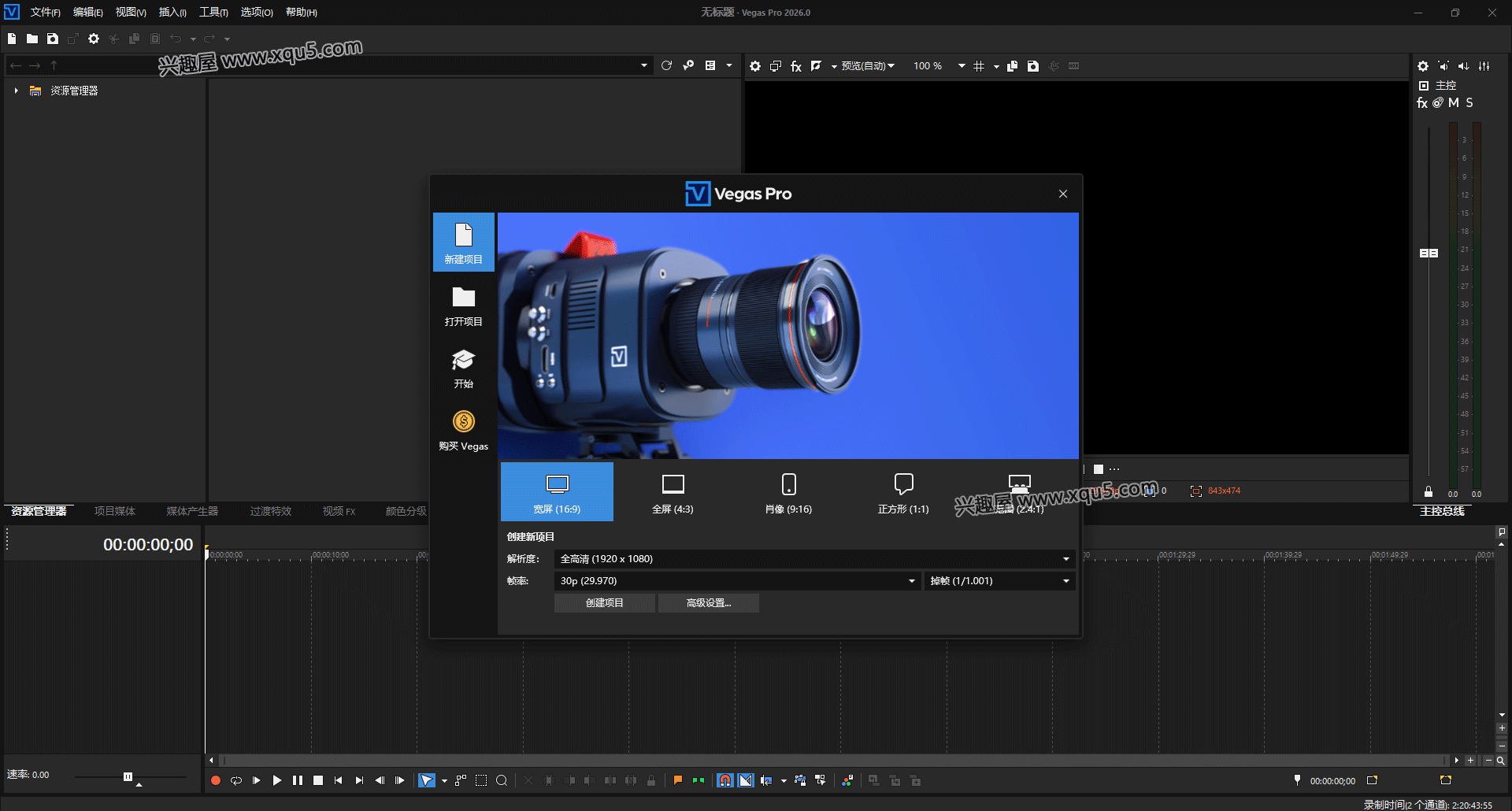Open master bus fx

pyautogui.click(x=1422, y=103)
